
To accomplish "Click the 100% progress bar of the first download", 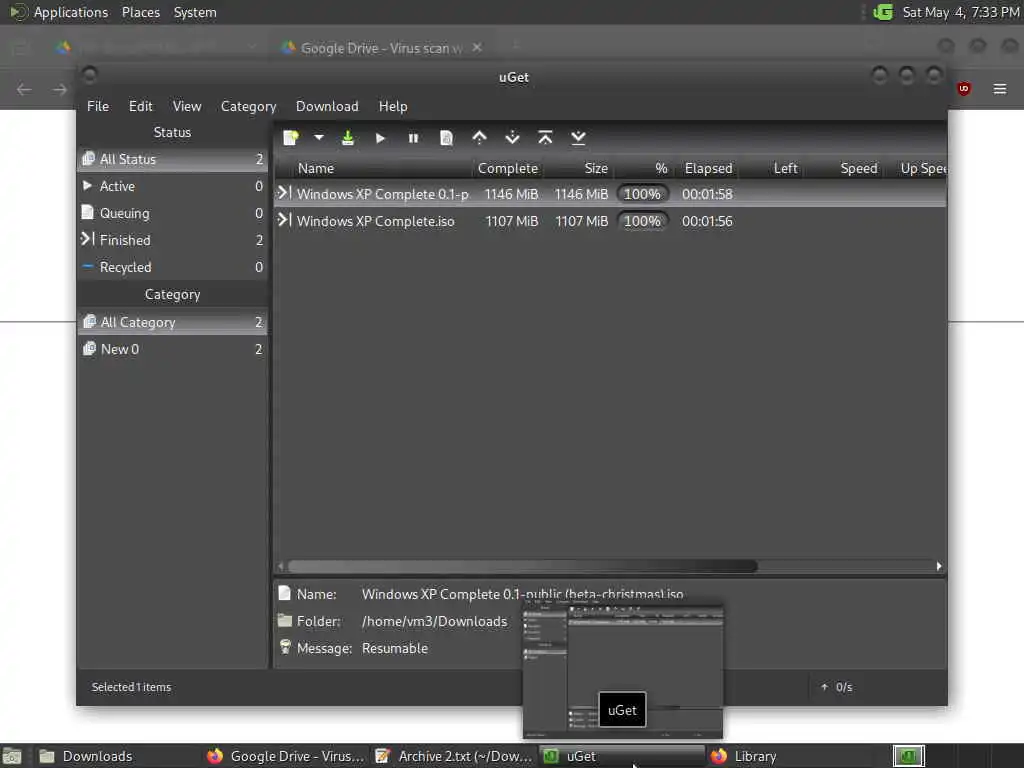I will (643, 194).
